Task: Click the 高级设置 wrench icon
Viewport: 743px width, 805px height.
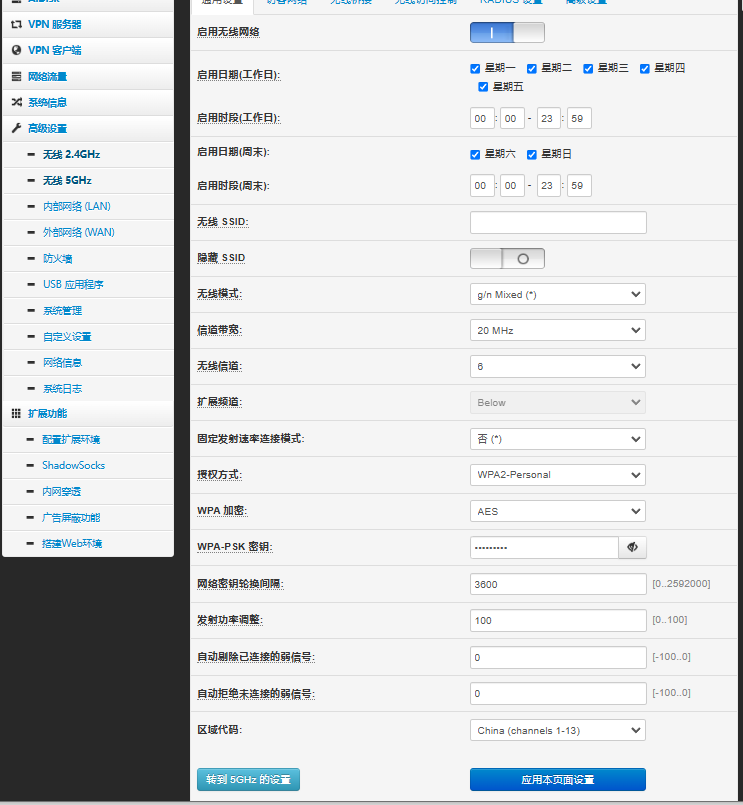Action: tap(16, 128)
